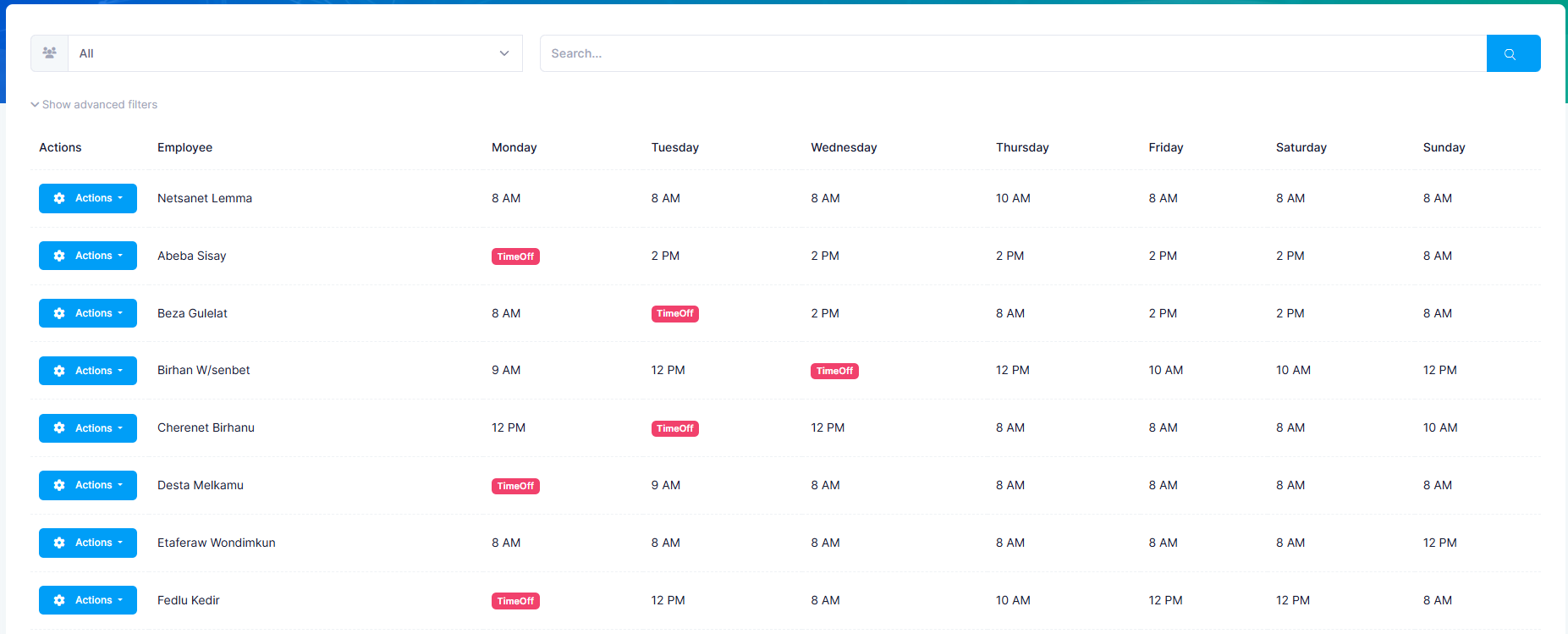Image resolution: width=1568 pixels, height=634 pixels.
Task: Click gear icon in Abeba Sisay's row
Action: [x=59, y=256]
